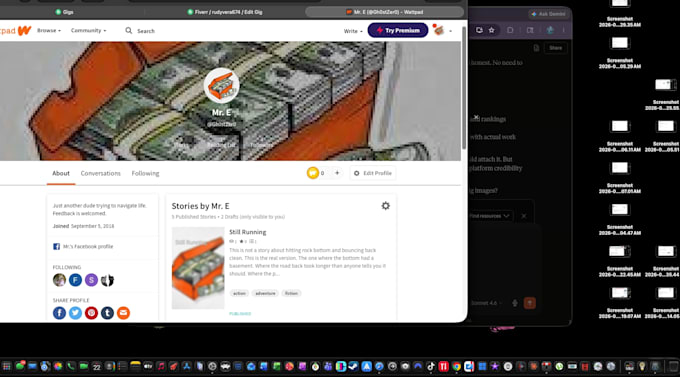Screen dimensions: 680x377
Task: Click the Mr. E profile avatar picture
Action: (x=221, y=86)
